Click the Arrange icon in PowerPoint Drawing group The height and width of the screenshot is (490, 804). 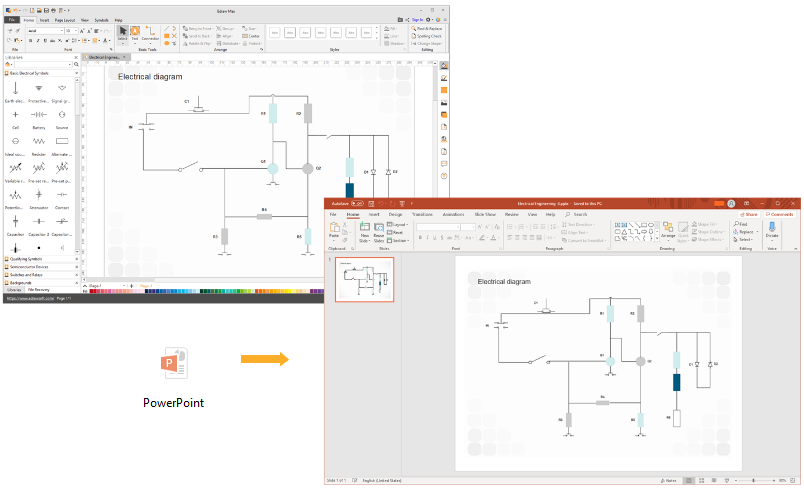coord(668,227)
